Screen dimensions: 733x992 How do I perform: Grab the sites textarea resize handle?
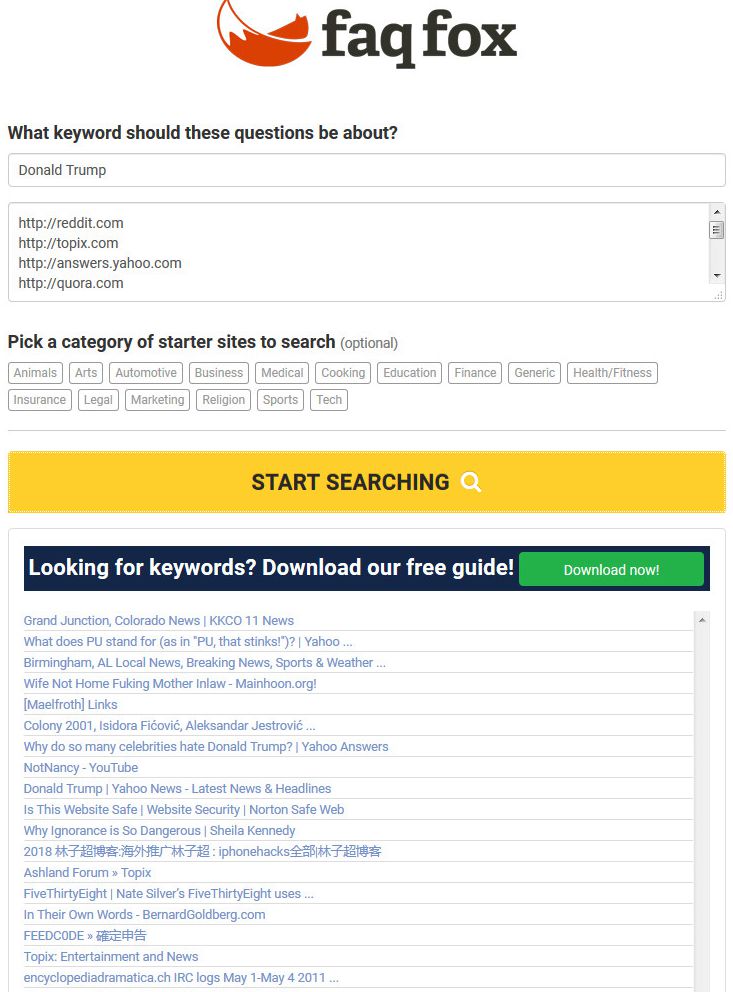(x=718, y=295)
